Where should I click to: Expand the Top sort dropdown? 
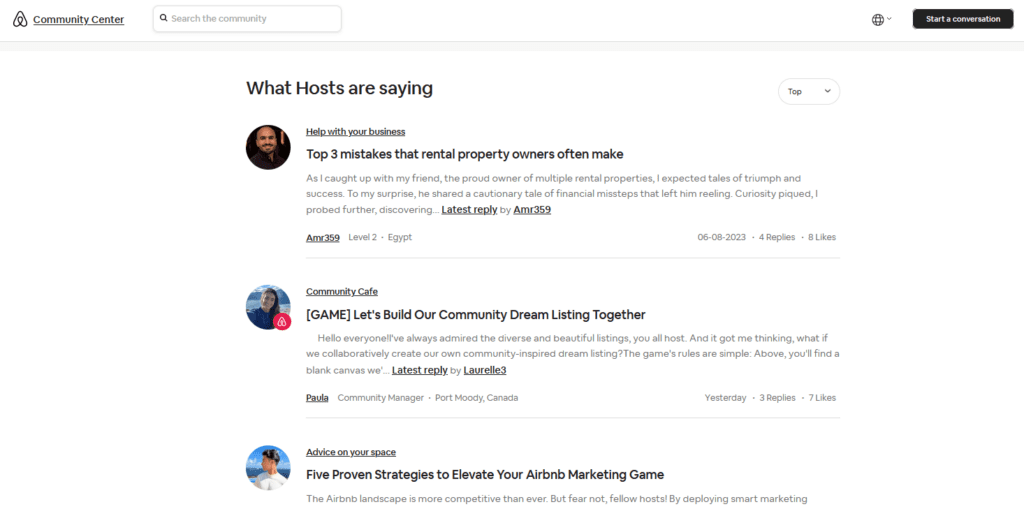click(808, 91)
